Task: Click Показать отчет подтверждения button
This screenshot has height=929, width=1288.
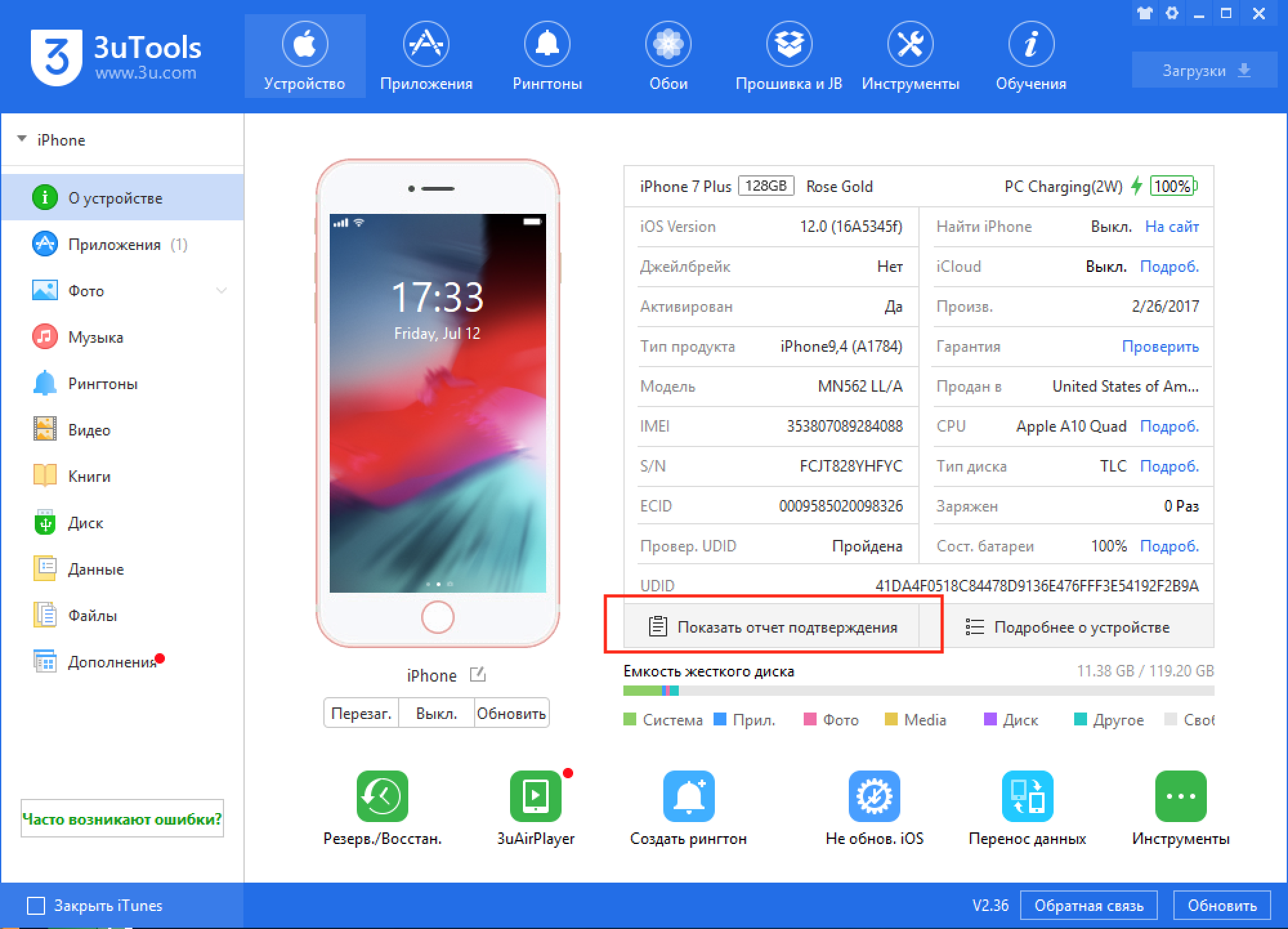Action: [x=784, y=627]
